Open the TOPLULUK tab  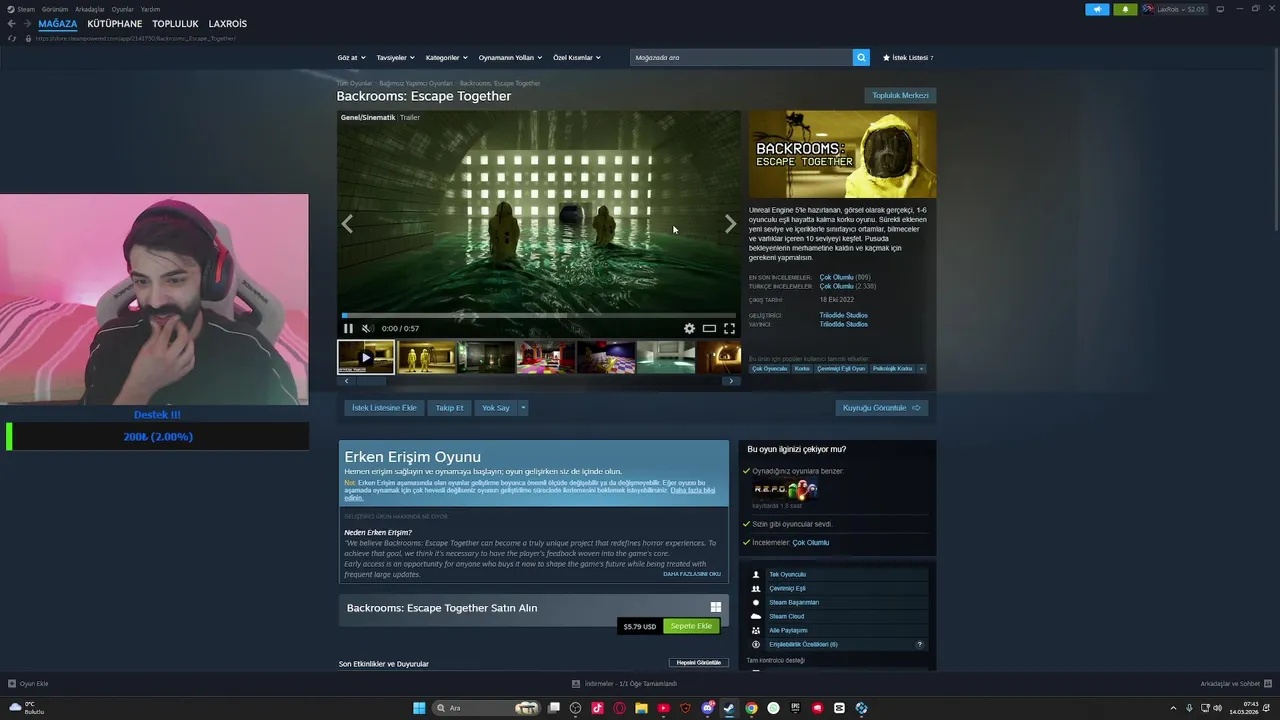coord(175,24)
